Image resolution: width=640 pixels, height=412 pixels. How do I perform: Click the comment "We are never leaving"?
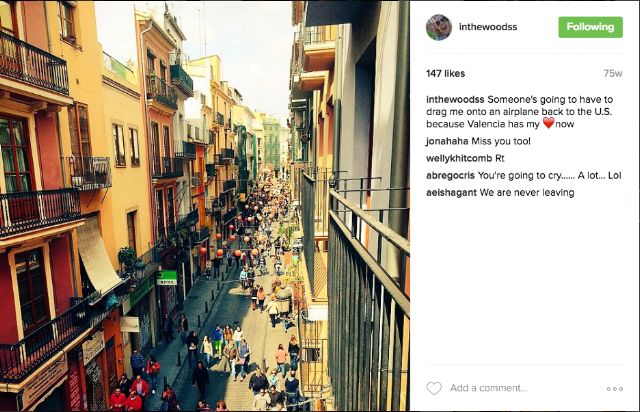click(527, 193)
